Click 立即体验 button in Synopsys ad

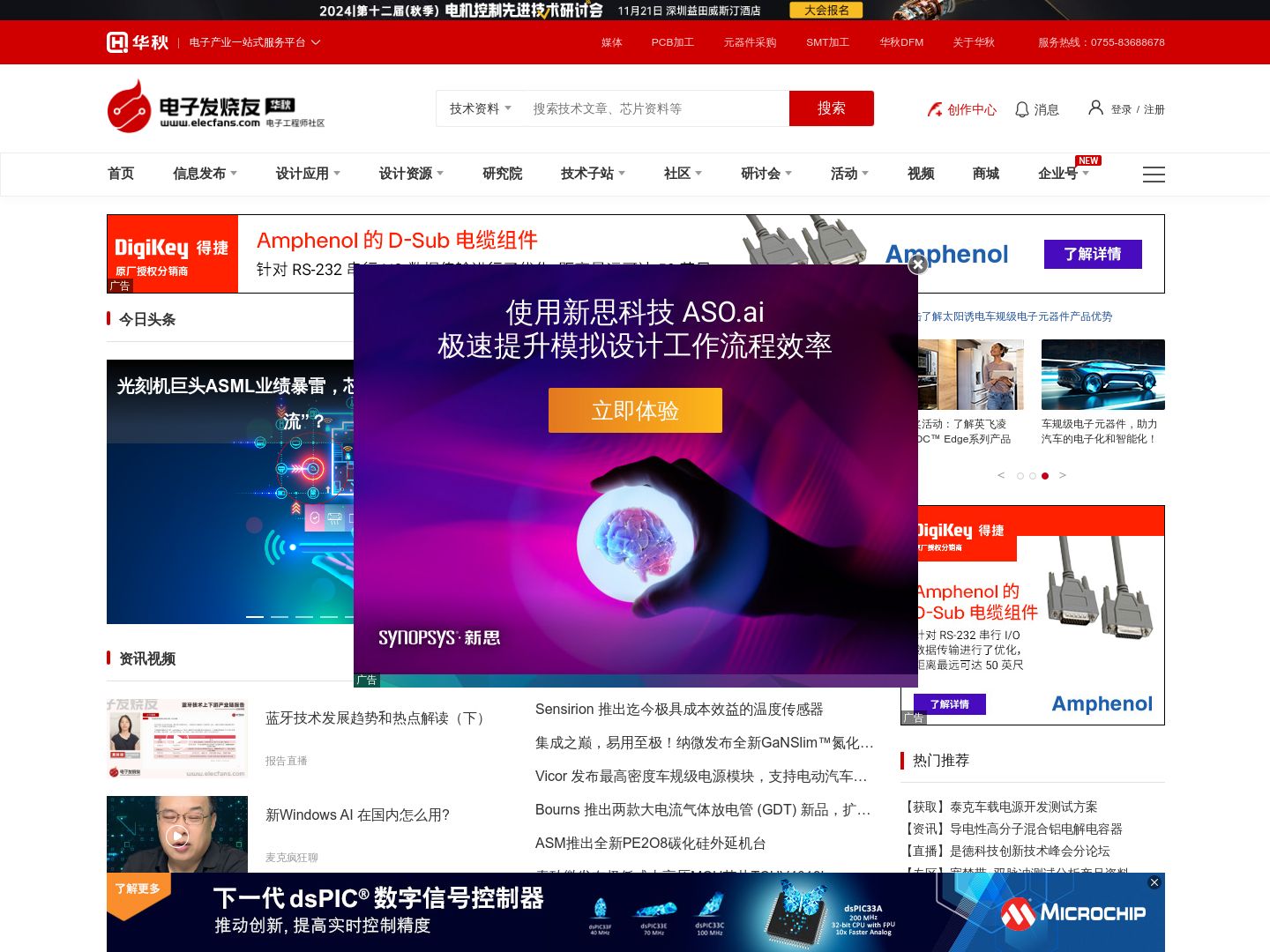click(x=635, y=411)
